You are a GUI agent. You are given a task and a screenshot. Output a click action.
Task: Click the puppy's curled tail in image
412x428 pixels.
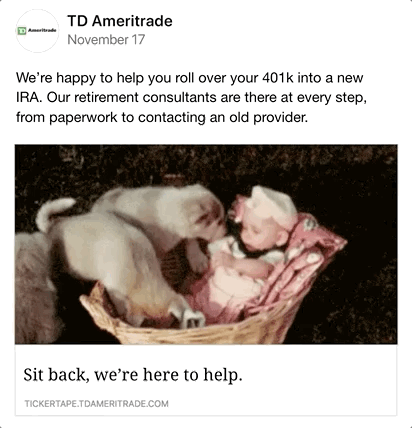click(53, 212)
